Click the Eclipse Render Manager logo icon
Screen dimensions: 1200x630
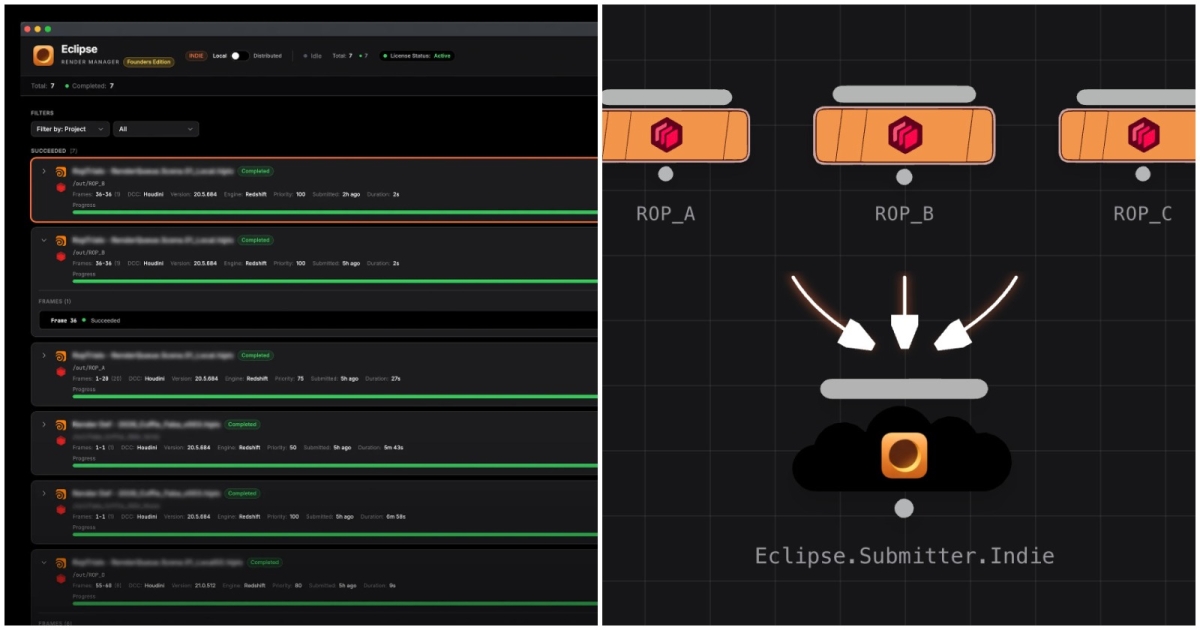tap(43, 55)
